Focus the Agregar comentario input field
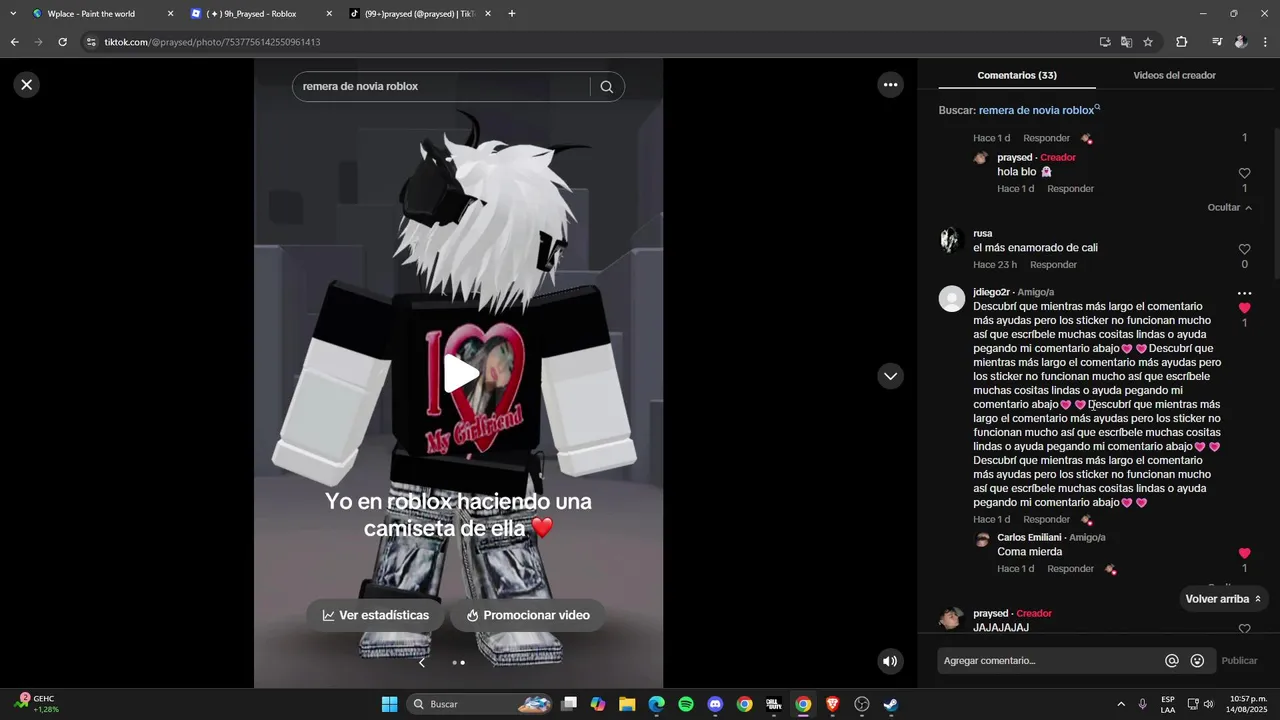Viewport: 1280px width, 720px height. coord(1050,661)
